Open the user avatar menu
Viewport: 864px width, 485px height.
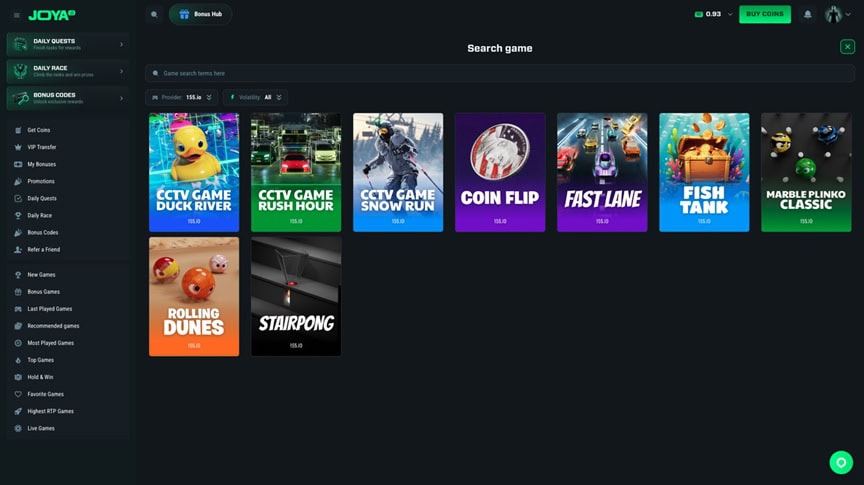coord(838,14)
